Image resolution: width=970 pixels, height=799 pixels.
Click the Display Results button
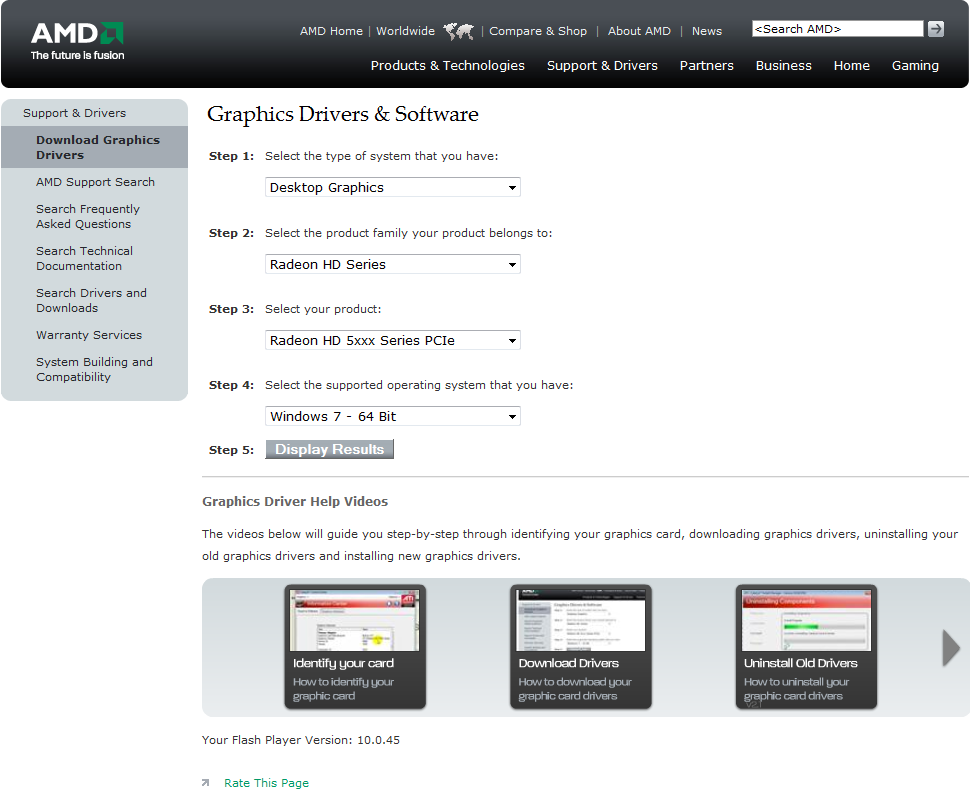point(330,450)
